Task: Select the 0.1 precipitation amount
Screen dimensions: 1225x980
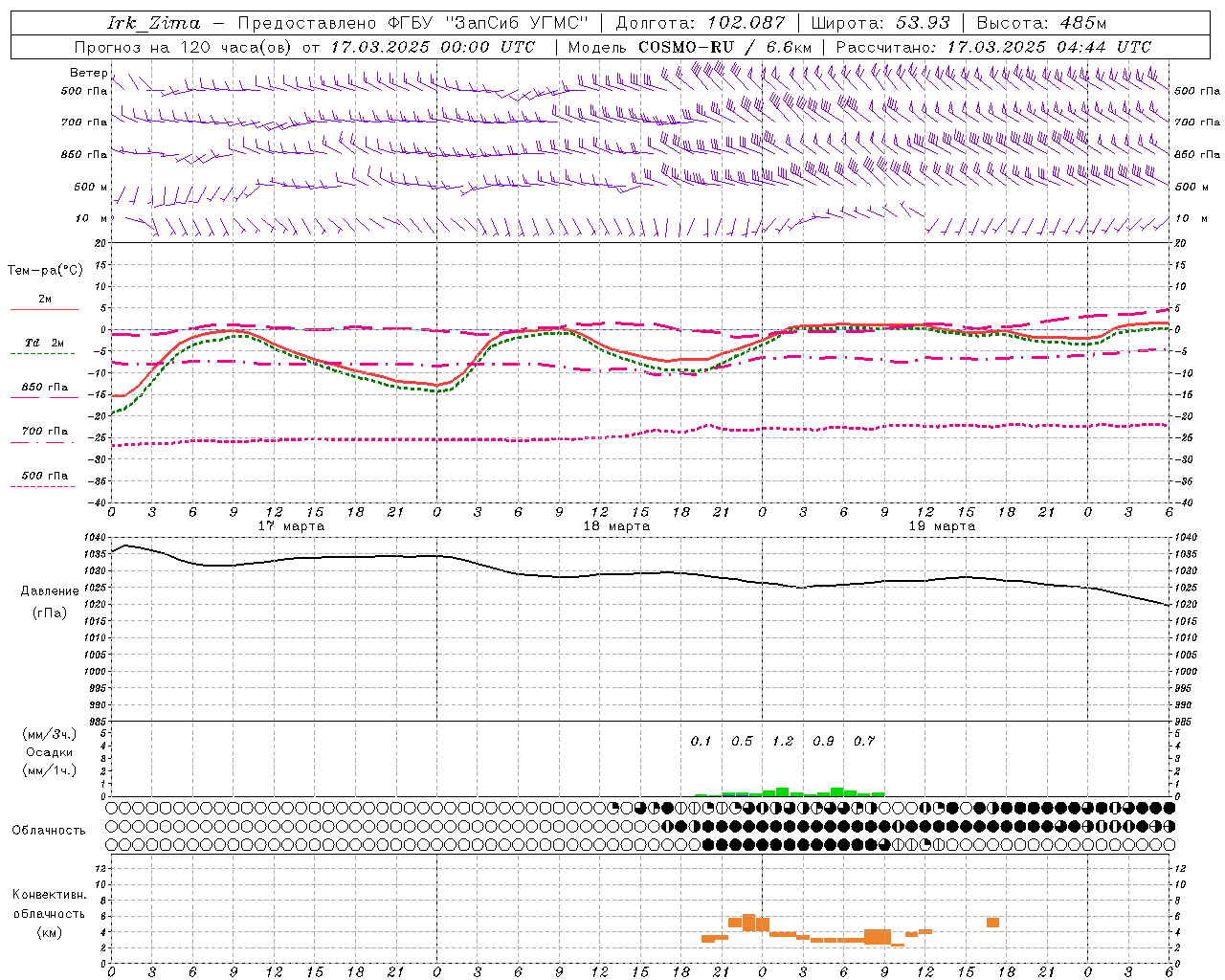Action: (x=702, y=741)
